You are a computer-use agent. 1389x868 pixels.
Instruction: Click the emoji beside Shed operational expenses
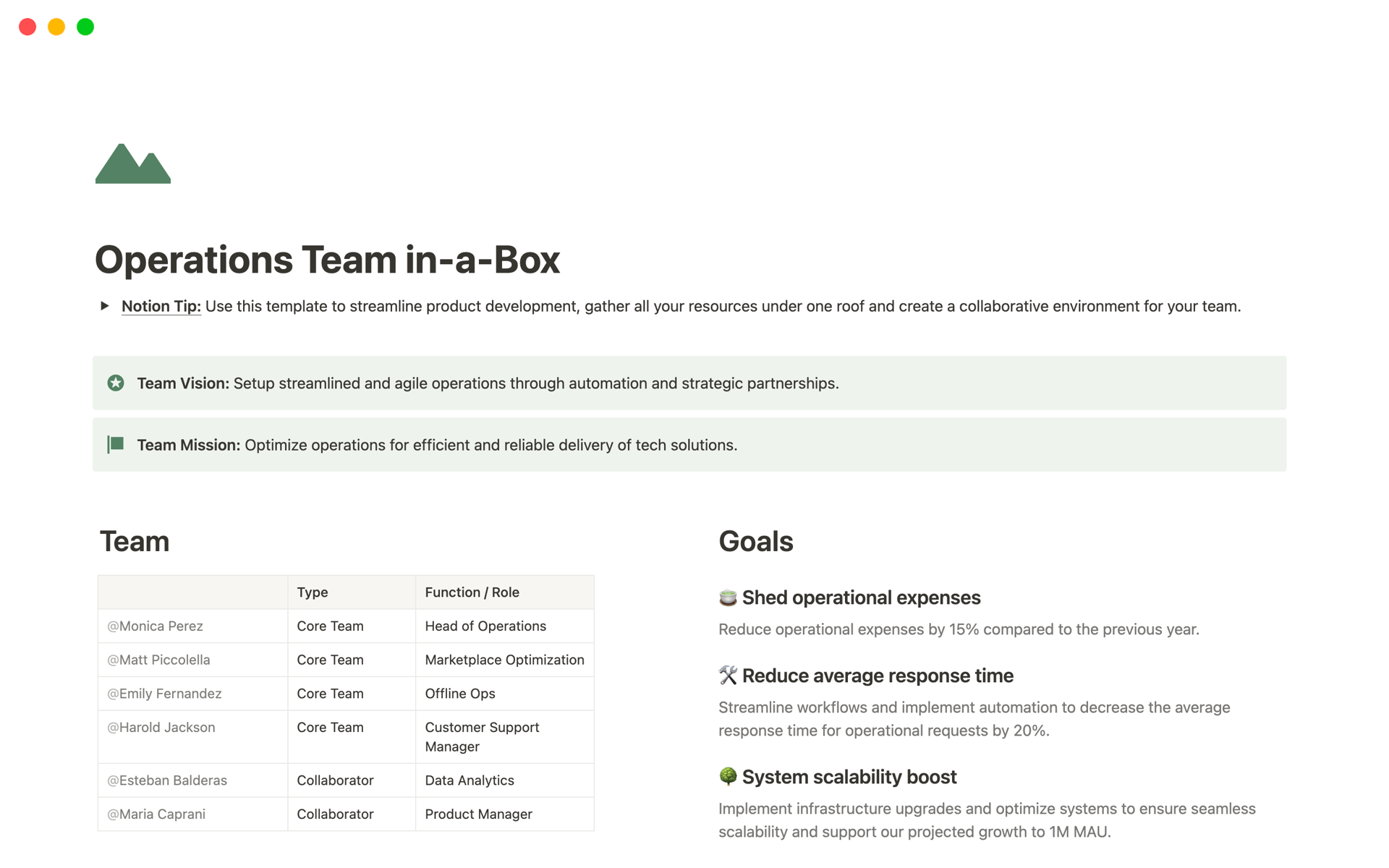tap(728, 597)
